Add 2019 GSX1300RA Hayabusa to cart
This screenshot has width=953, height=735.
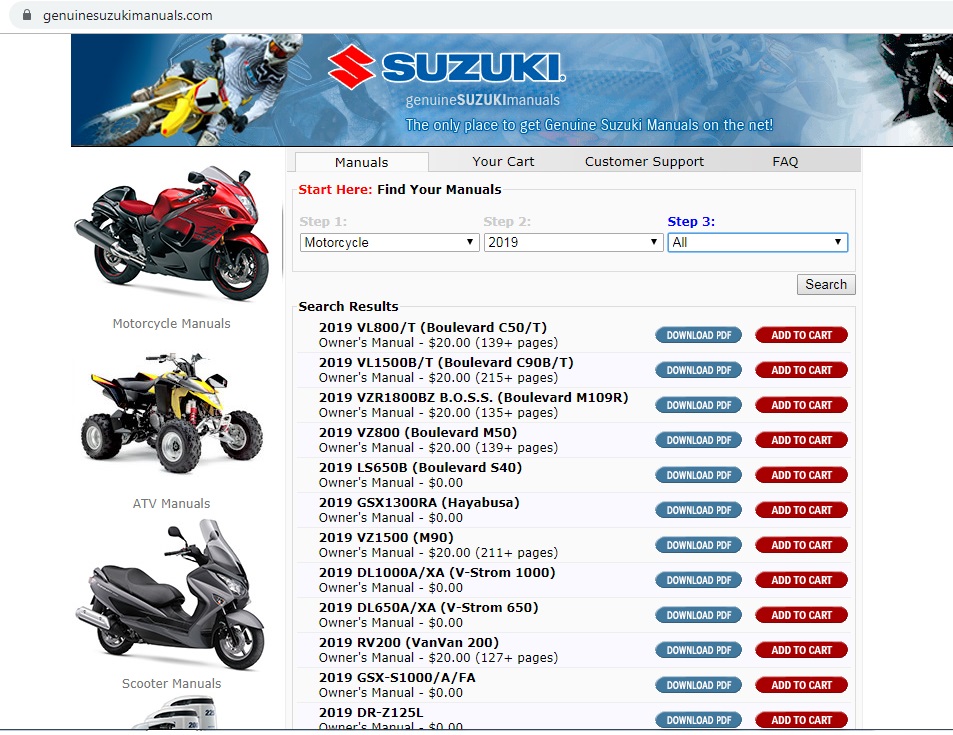click(801, 510)
